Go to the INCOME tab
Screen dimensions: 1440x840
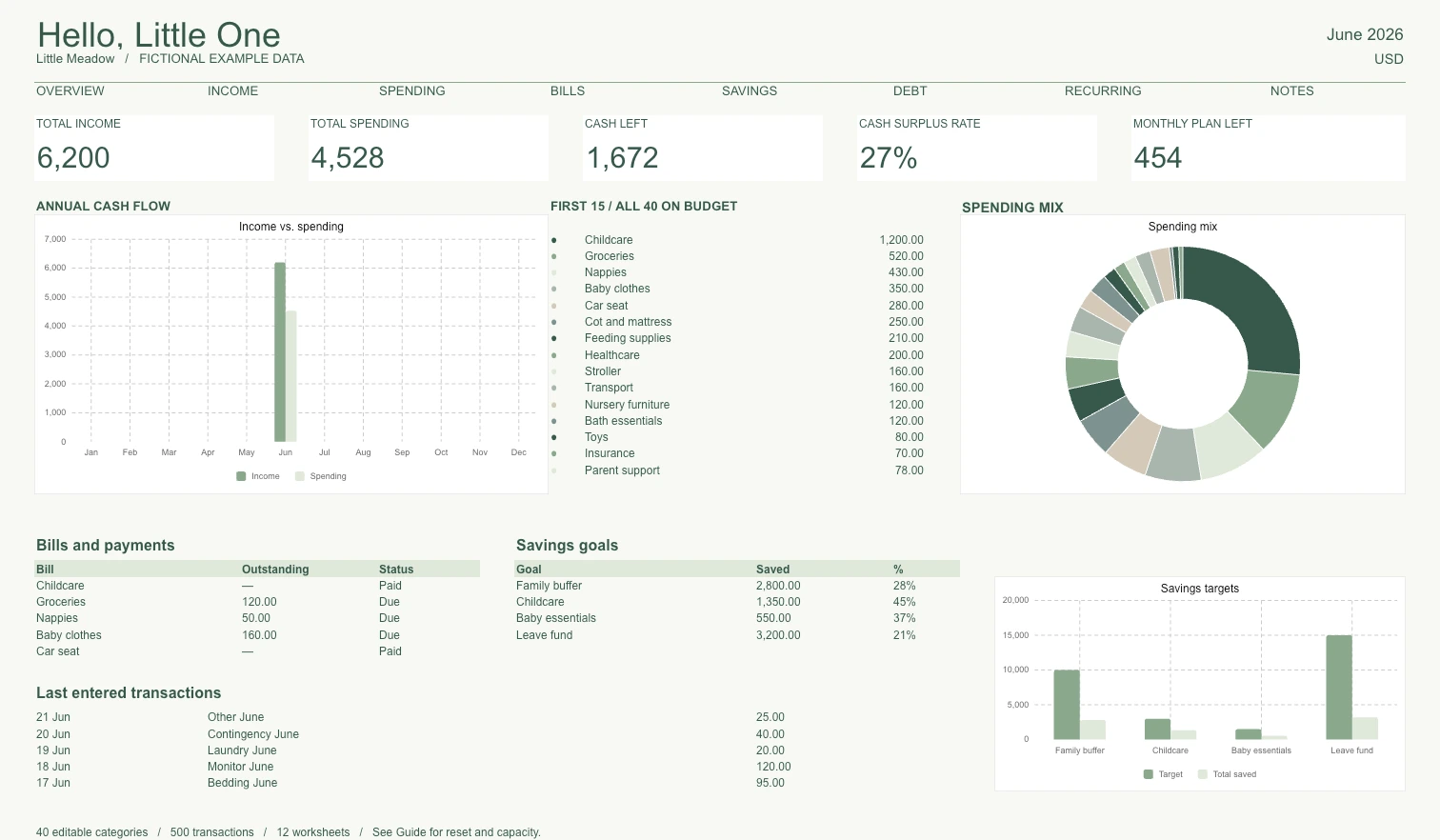coord(233,91)
